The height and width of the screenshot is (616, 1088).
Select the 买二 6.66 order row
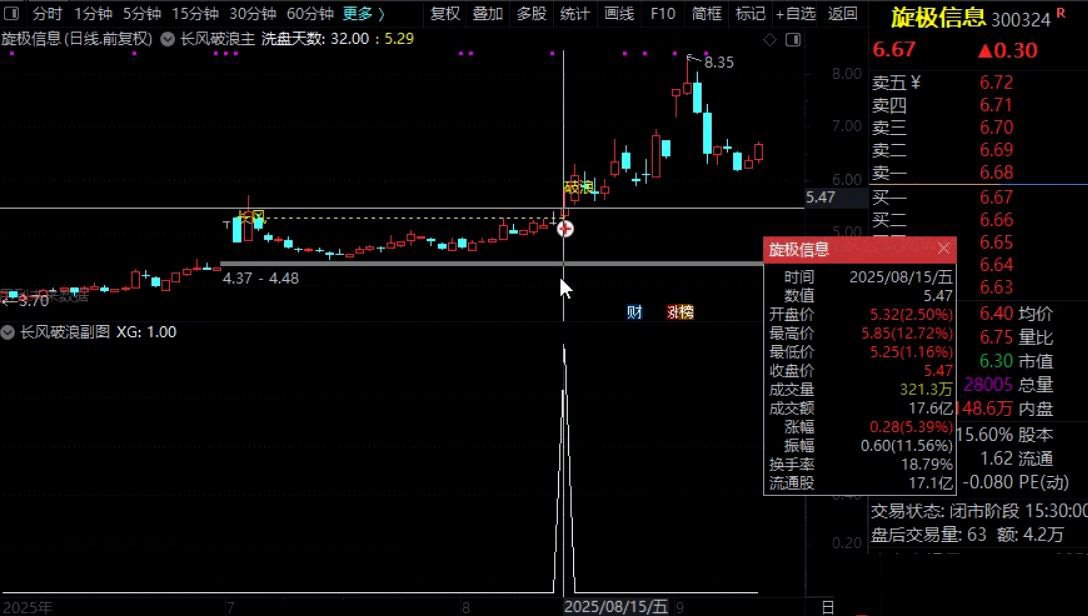[x=978, y=220]
